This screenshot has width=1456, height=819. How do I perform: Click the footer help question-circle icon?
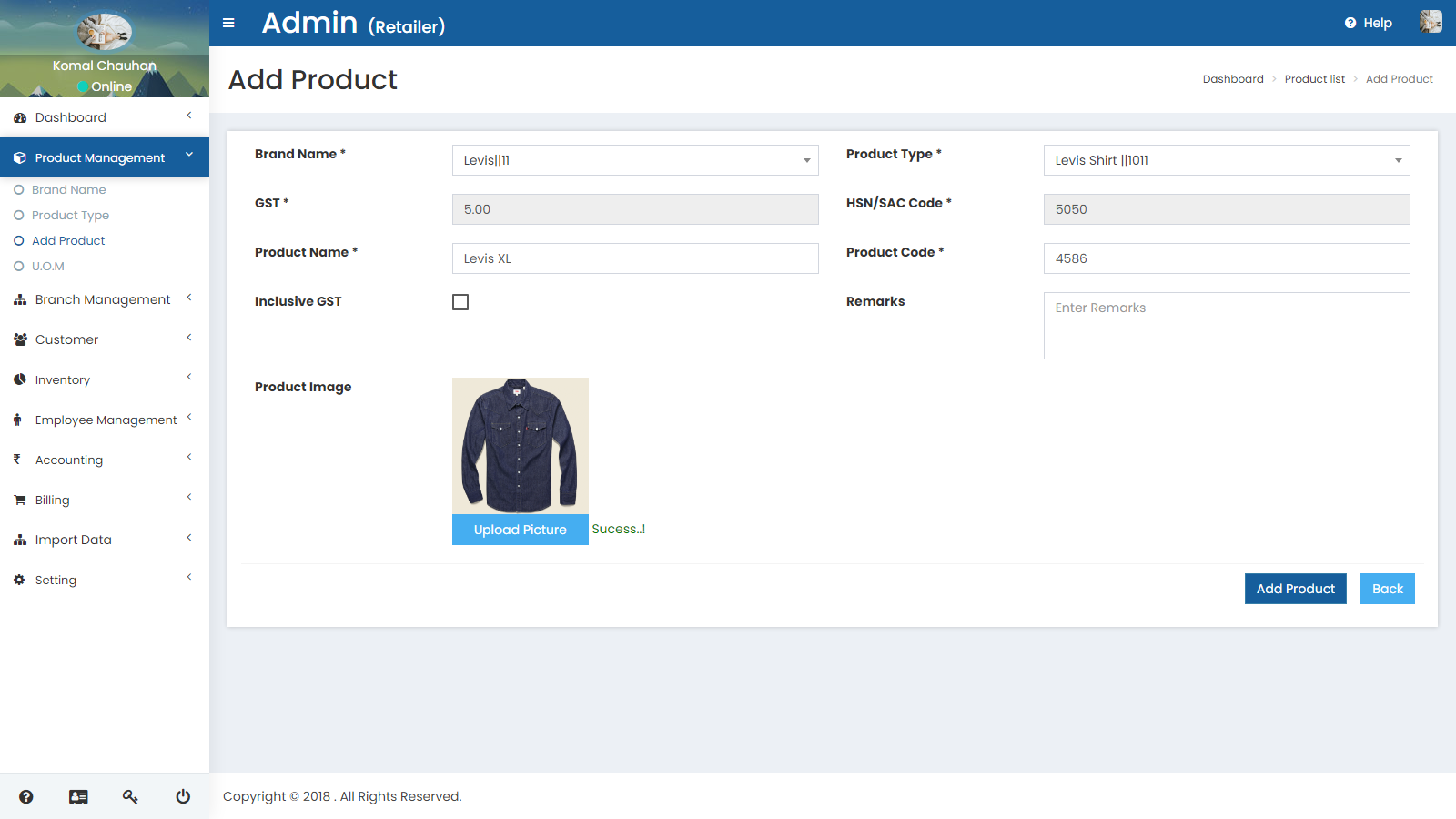pos(26,796)
